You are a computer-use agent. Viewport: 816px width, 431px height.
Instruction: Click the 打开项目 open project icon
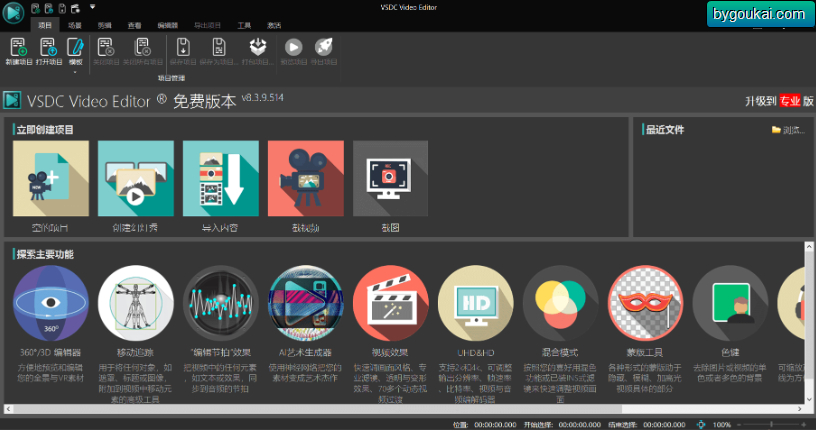click(48, 47)
